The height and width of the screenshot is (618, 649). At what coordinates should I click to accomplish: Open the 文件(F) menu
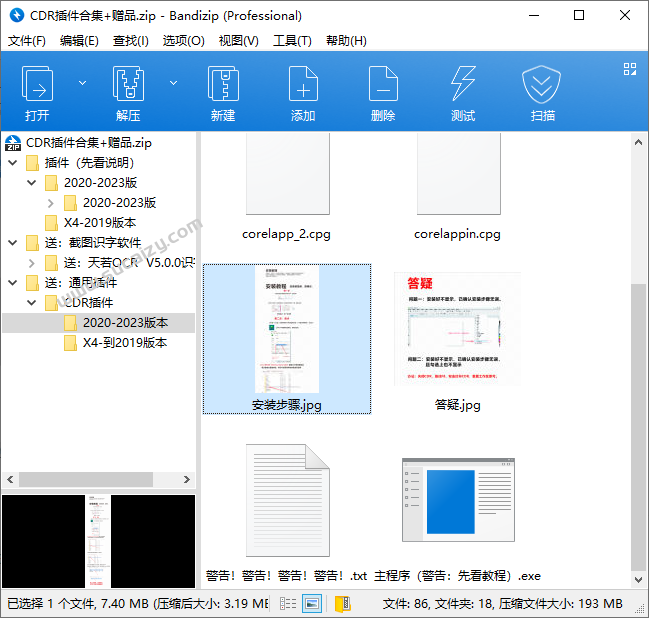click(27, 41)
